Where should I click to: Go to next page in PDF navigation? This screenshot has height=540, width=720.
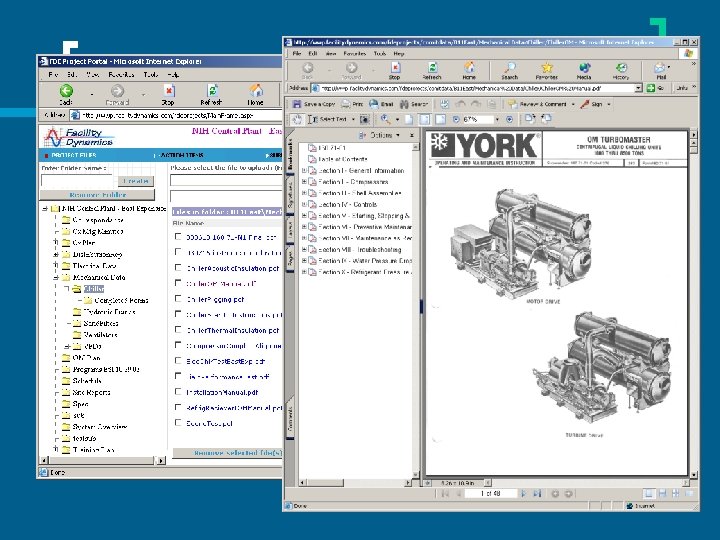(x=523, y=494)
